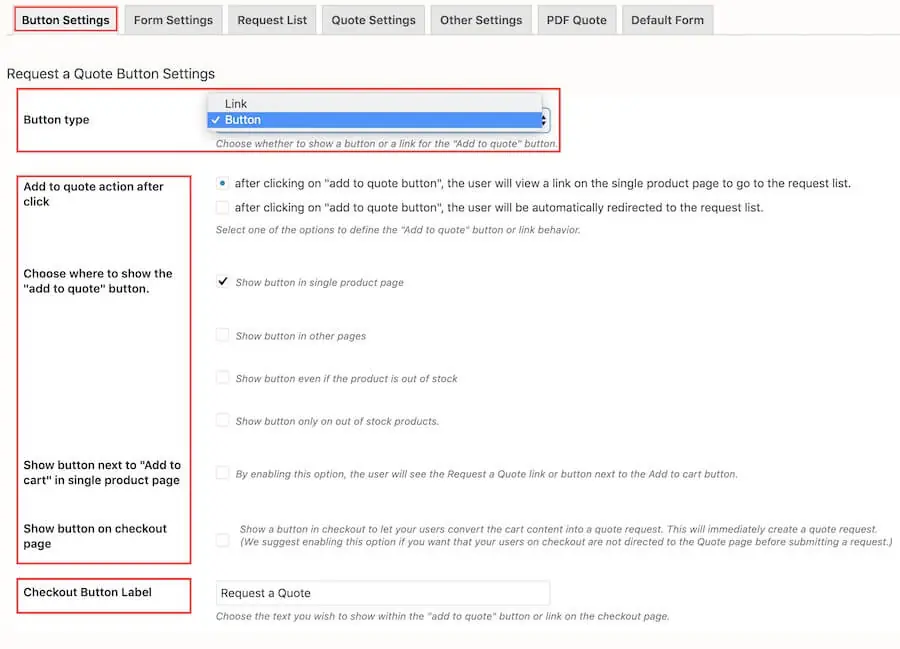This screenshot has width=900, height=649.
Task: Click the Request a Quote Button Settings heading
Action: [111, 74]
